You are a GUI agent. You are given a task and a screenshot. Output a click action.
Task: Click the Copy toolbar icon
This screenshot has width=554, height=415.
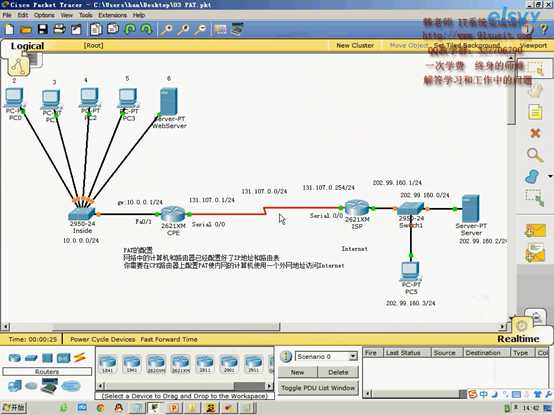96,29
